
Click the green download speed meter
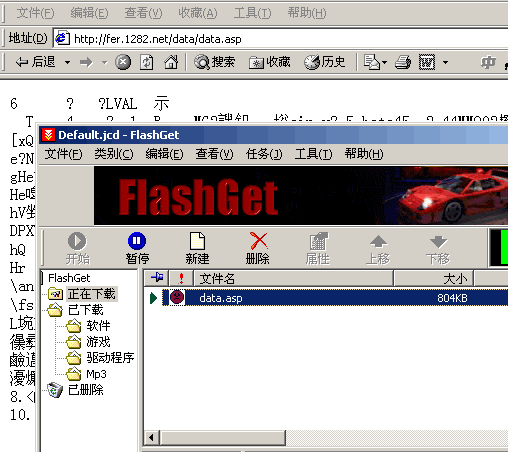(499, 248)
